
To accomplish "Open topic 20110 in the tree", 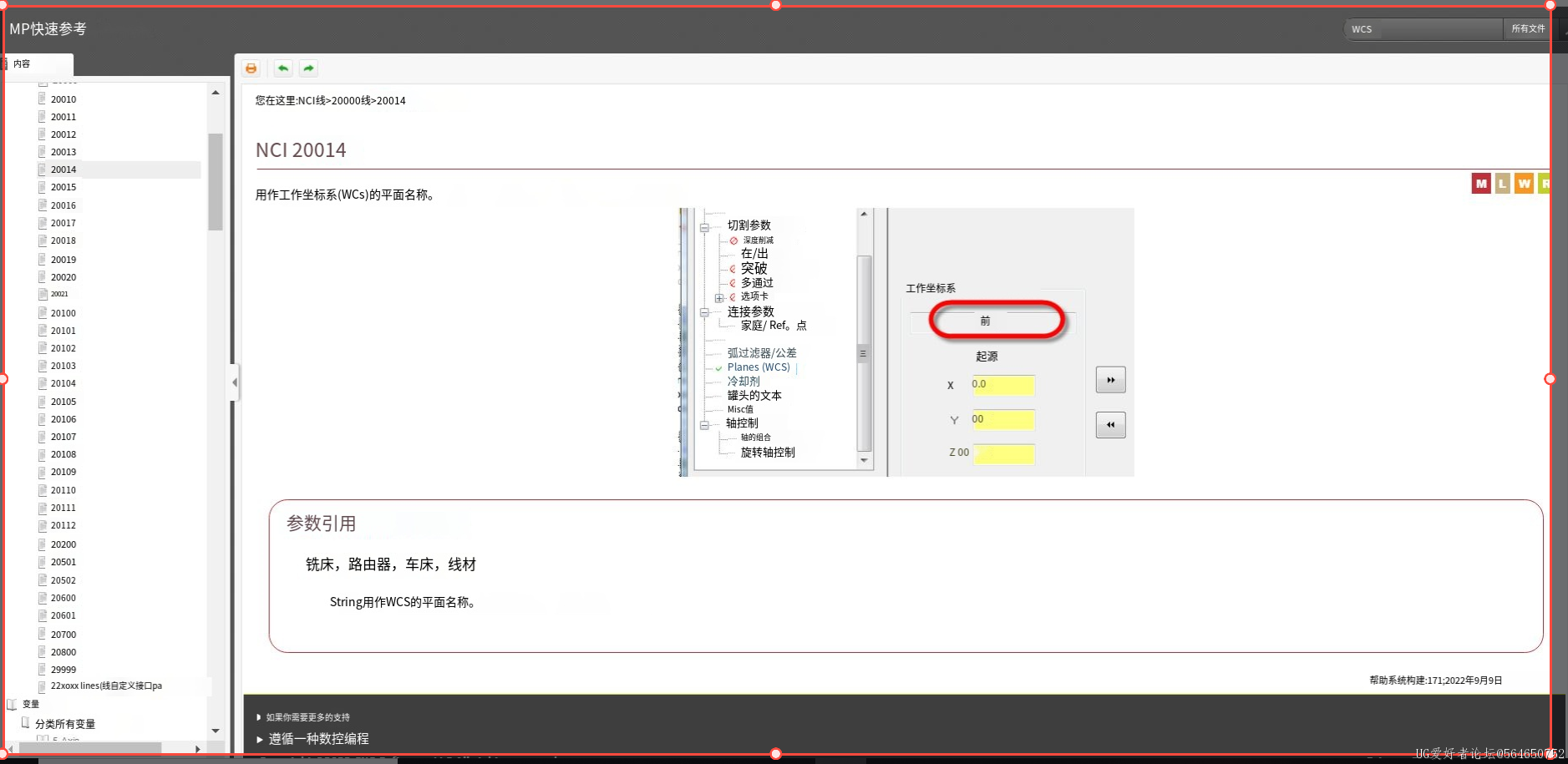I will (63, 490).
